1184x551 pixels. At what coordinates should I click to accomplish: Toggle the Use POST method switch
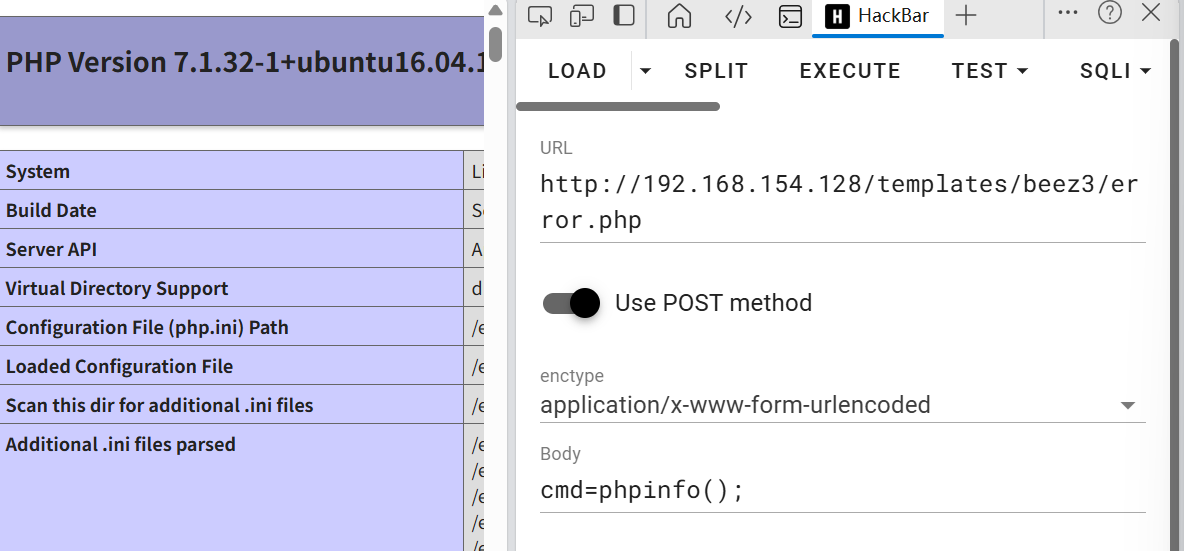coord(572,303)
